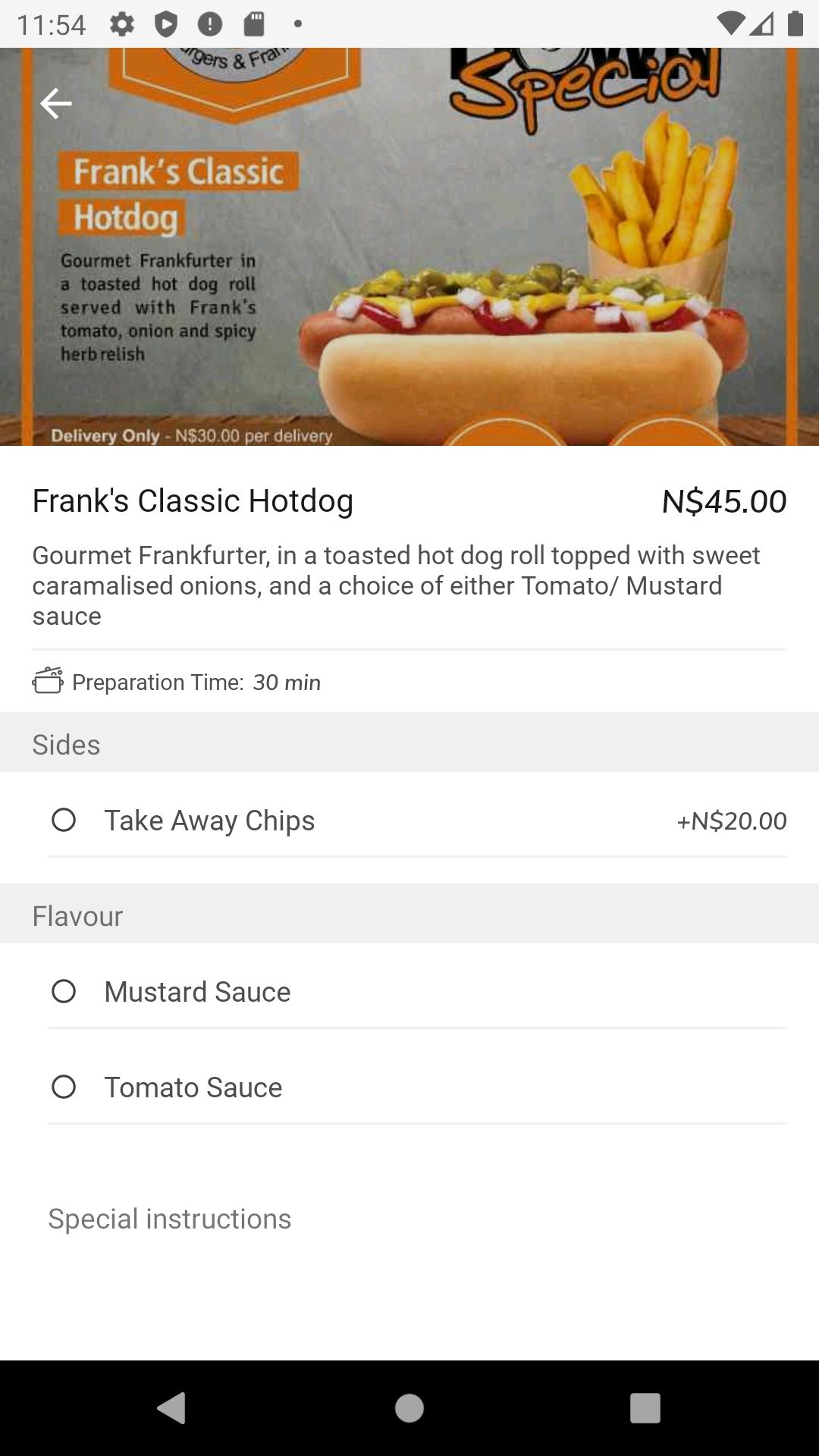Tap the SD card icon in status bar
Screen dimensions: 819x1456
tap(254, 24)
